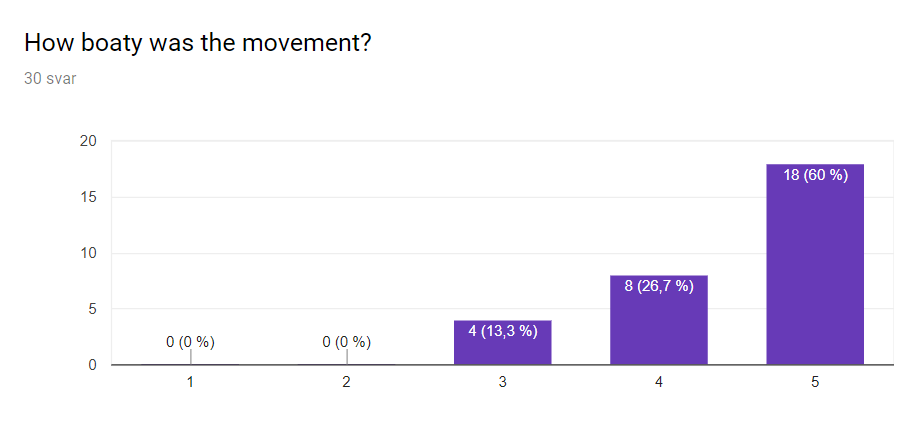Click the '4 (13,3 %)' data label
This screenshot has height=423, width=919.
502,331
